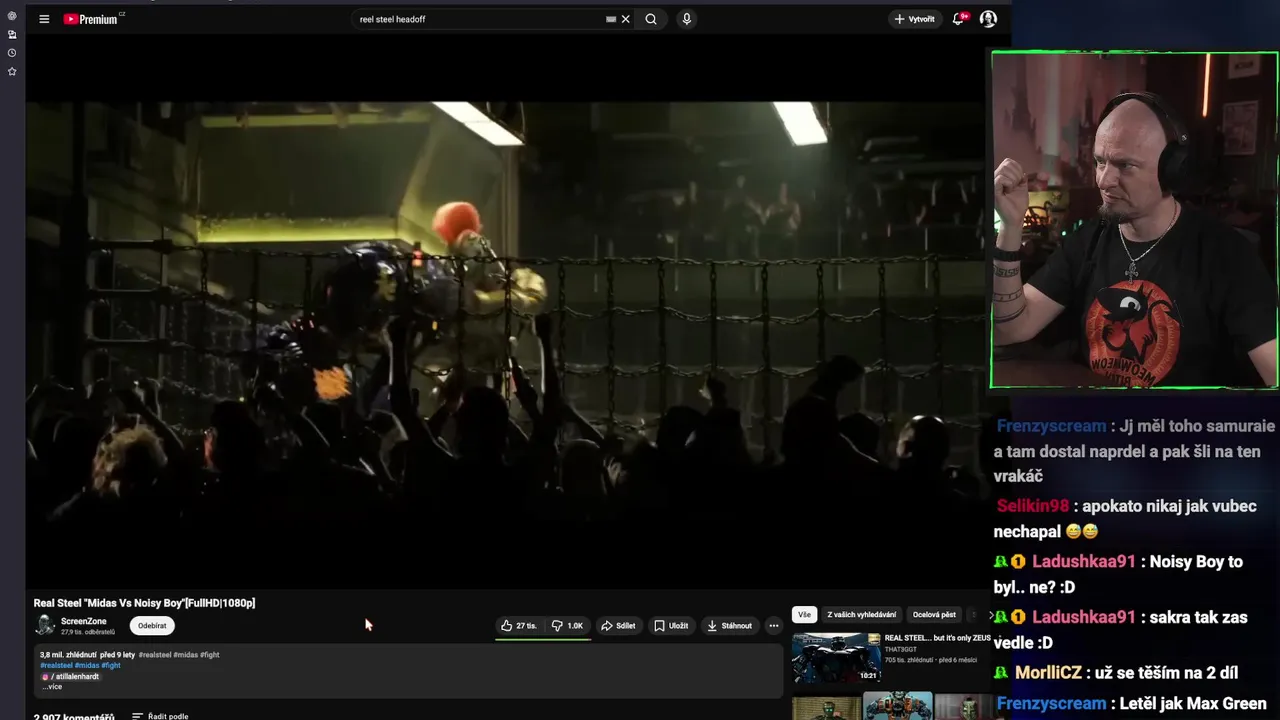Save the video with Uložit

(671, 626)
